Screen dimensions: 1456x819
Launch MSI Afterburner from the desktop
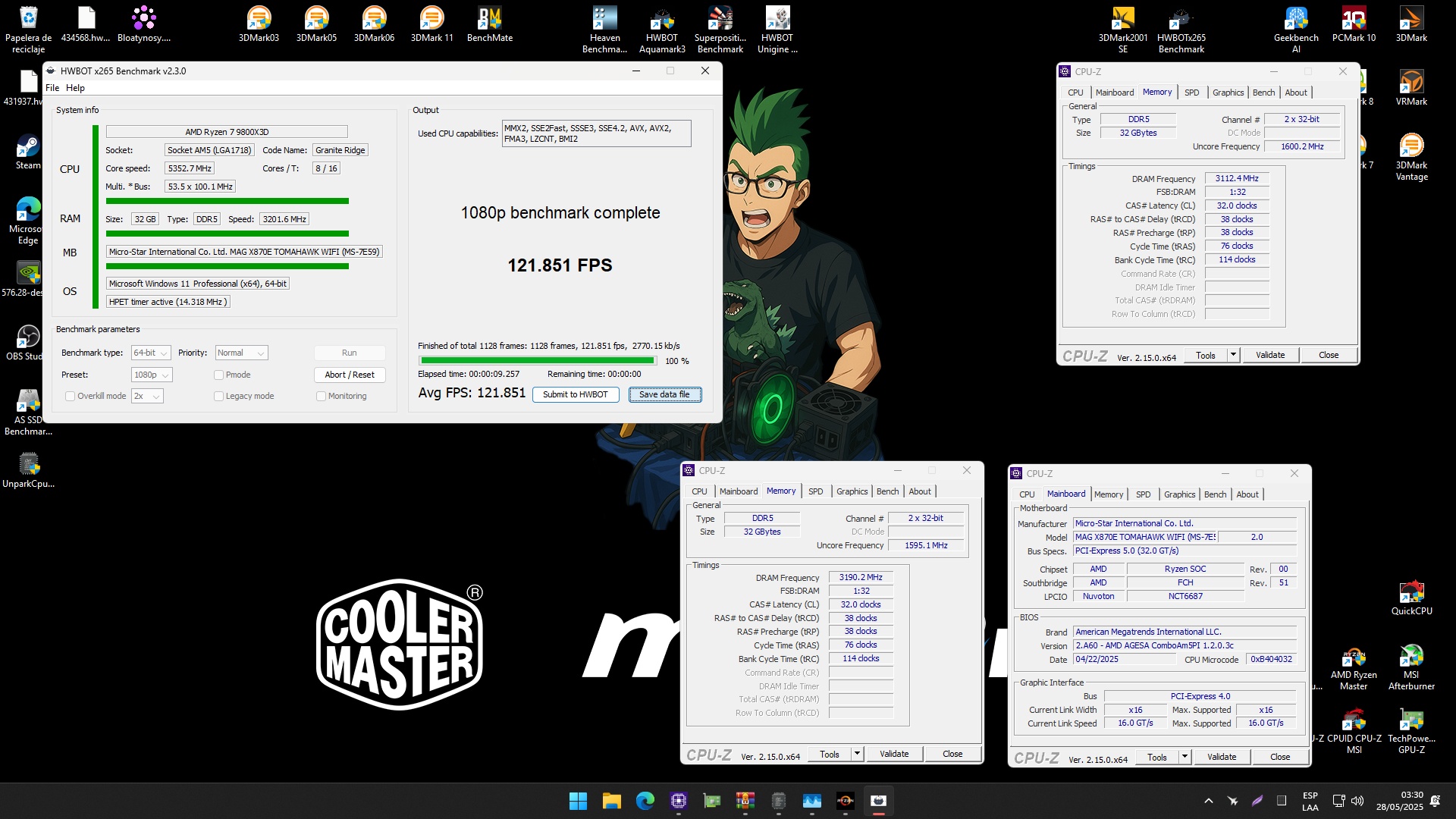tap(1411, 667)
